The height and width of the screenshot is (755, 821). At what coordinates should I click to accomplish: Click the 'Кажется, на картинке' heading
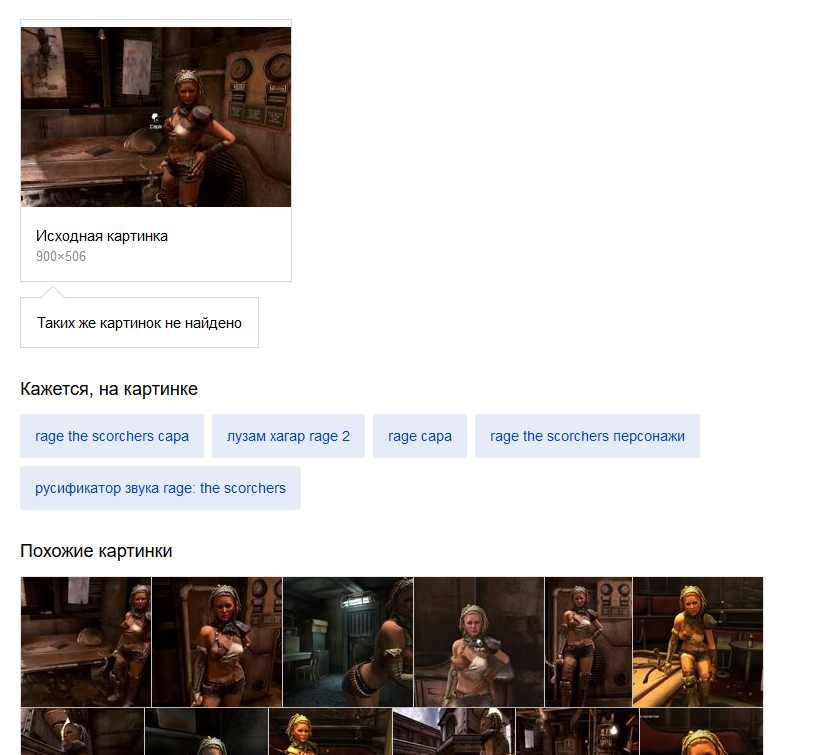(x=109, y=389)
